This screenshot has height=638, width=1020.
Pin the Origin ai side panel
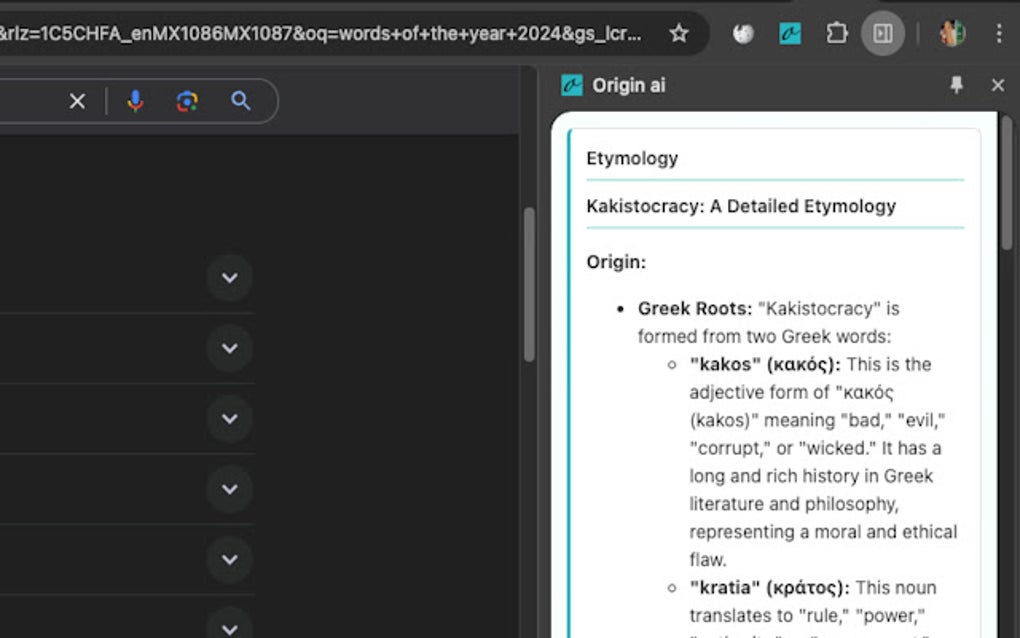point(957,85)
